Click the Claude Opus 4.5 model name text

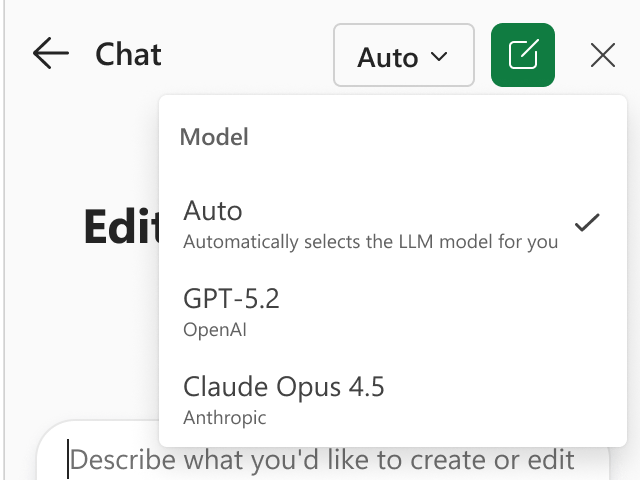[284, 386]
